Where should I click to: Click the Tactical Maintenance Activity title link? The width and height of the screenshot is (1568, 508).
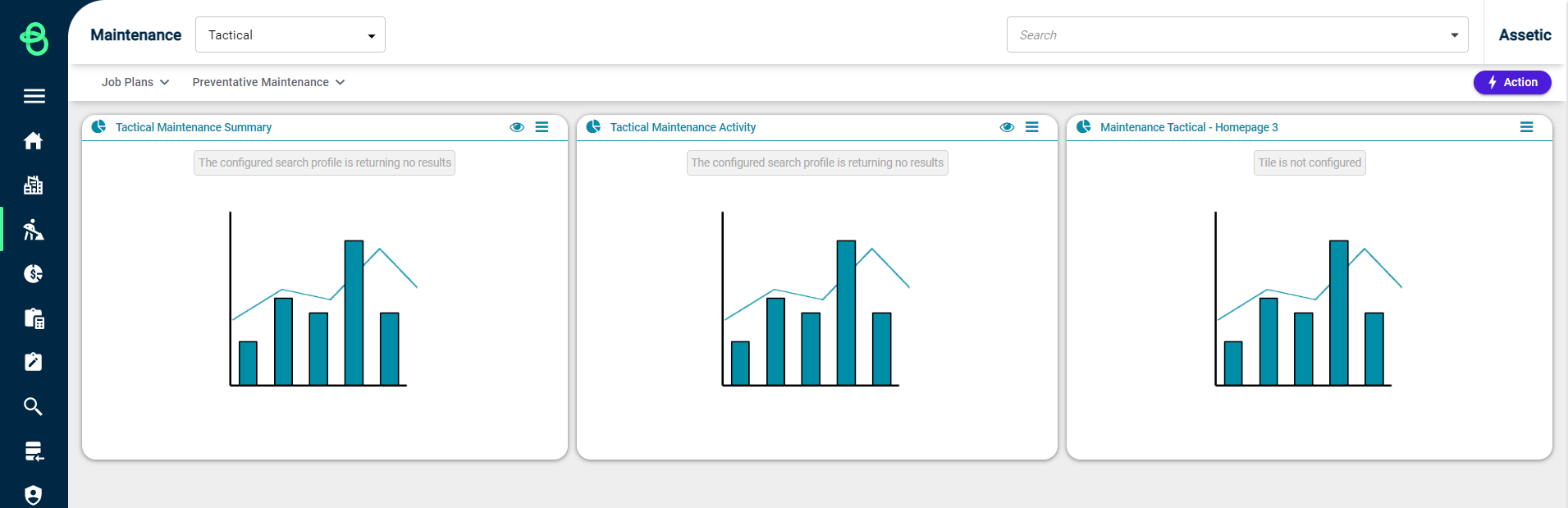(x=683, y=127)
